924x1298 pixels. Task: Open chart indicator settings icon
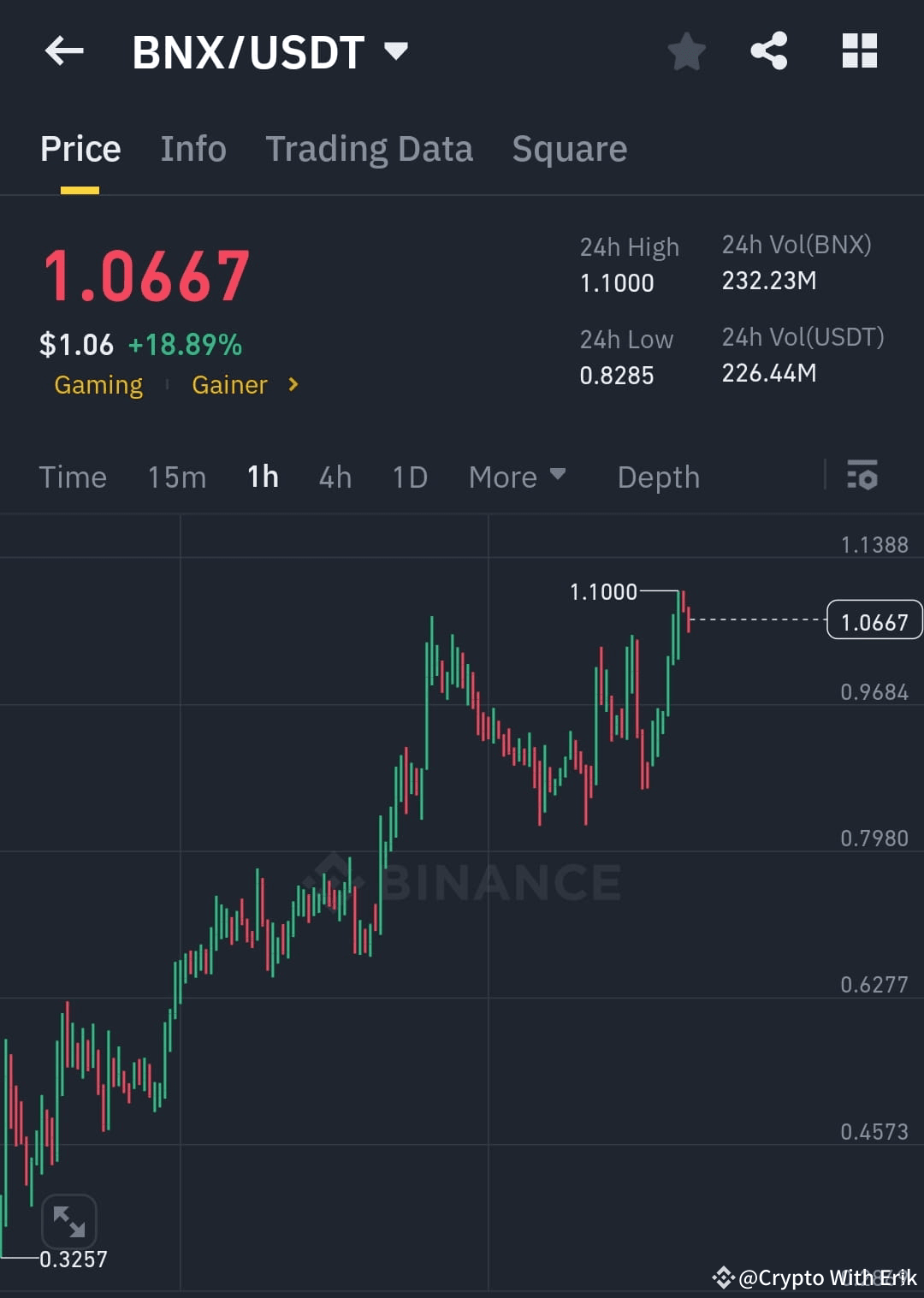coord(862,477)
